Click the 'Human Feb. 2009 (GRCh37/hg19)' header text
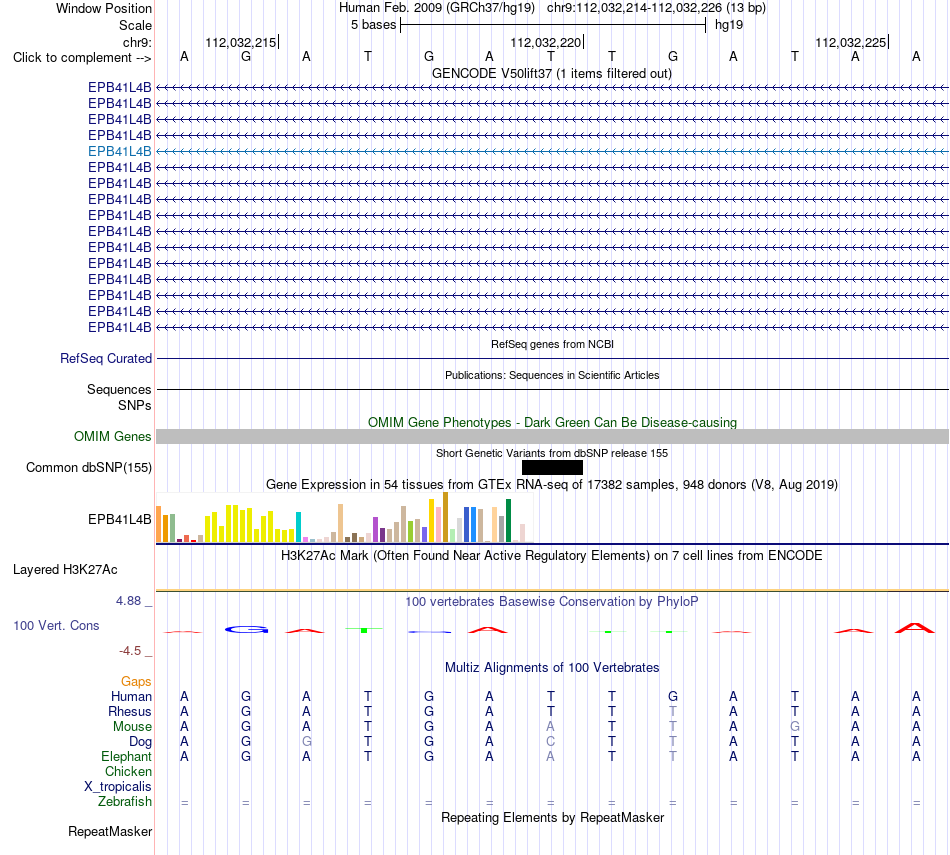This screenshot has height=855, width=950. click(437, 8)
